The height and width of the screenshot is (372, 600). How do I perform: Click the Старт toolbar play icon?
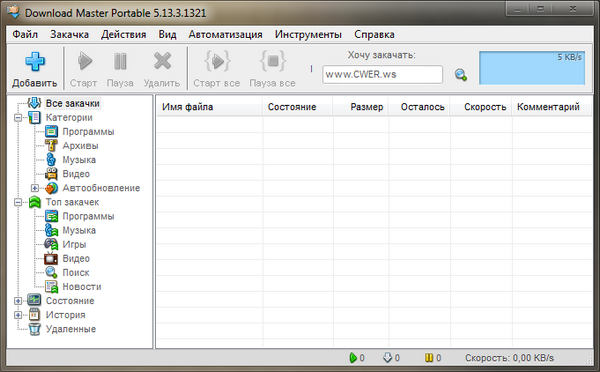tap(84, 61)
